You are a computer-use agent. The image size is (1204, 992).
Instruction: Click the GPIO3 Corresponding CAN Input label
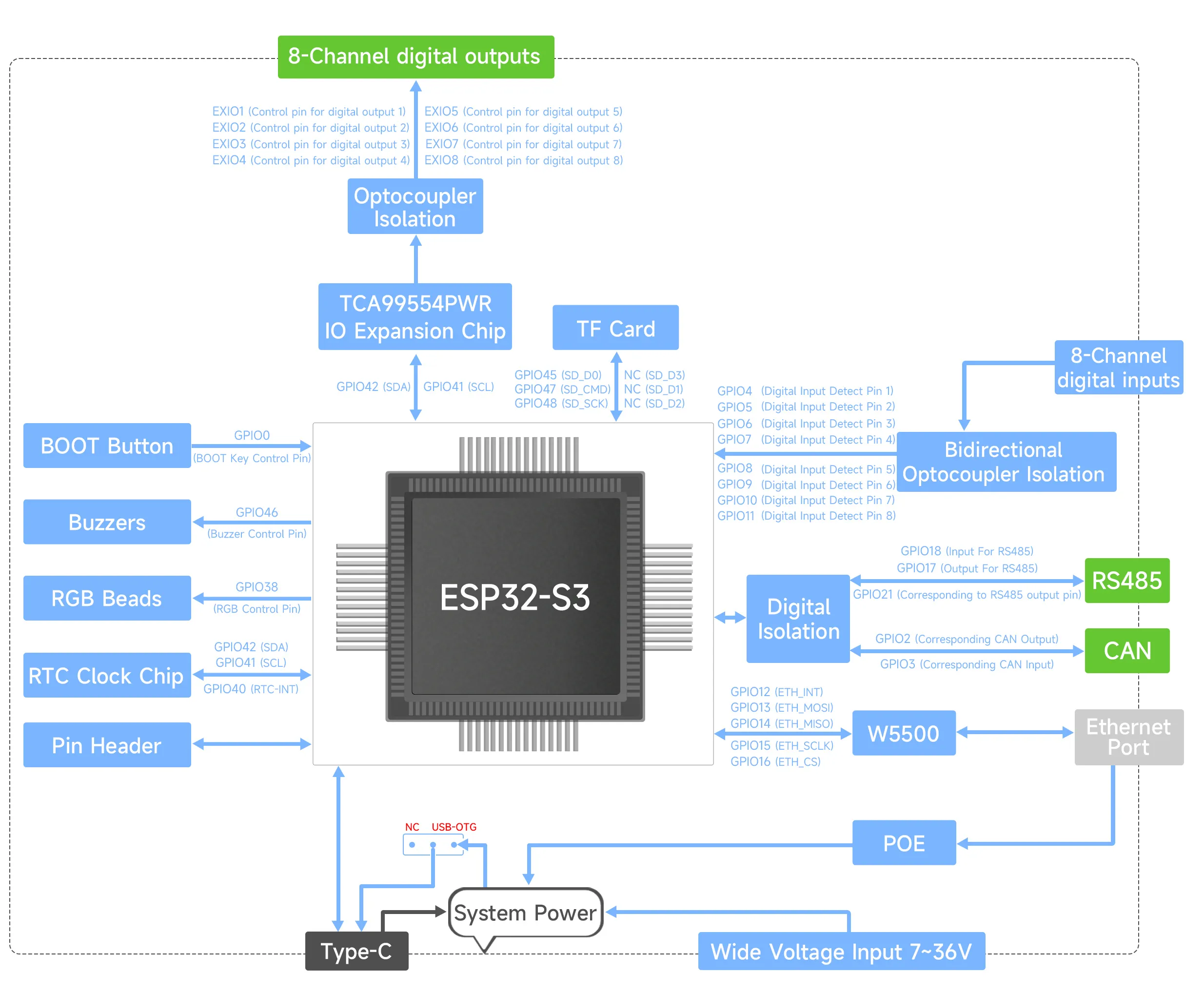967,664
